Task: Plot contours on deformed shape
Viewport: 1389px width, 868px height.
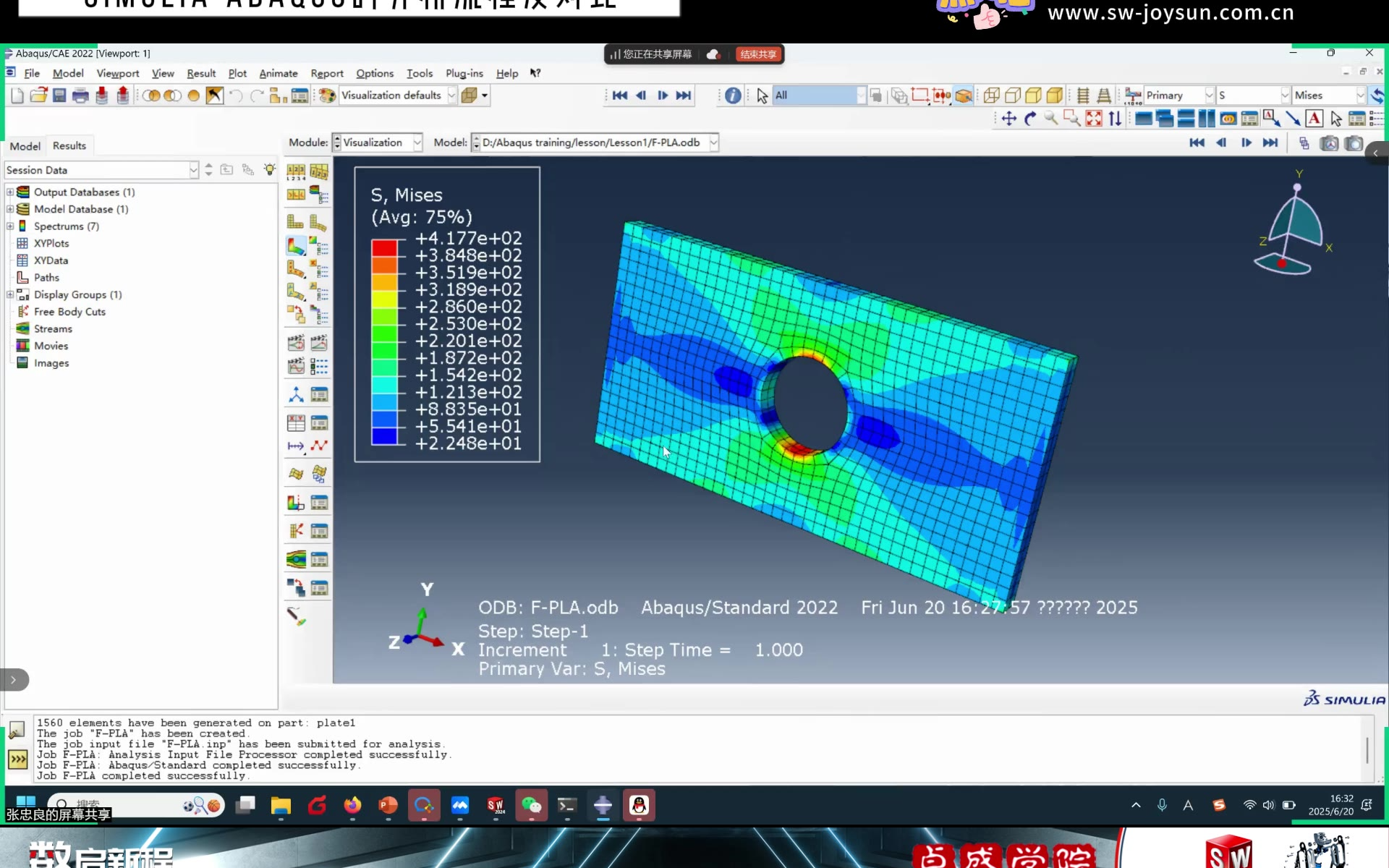Action: [296, 247]
